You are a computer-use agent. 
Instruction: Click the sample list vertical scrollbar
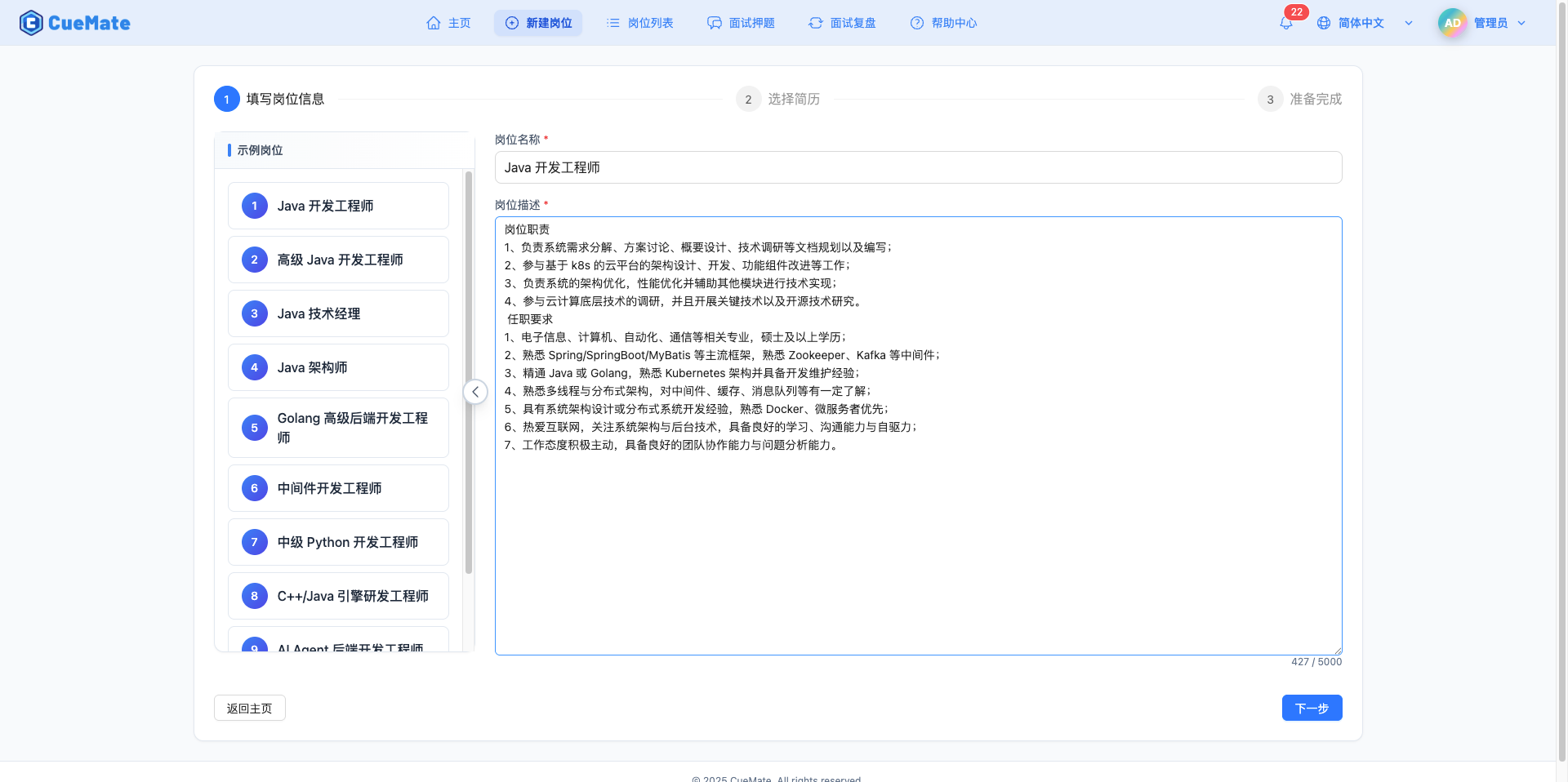469,372
